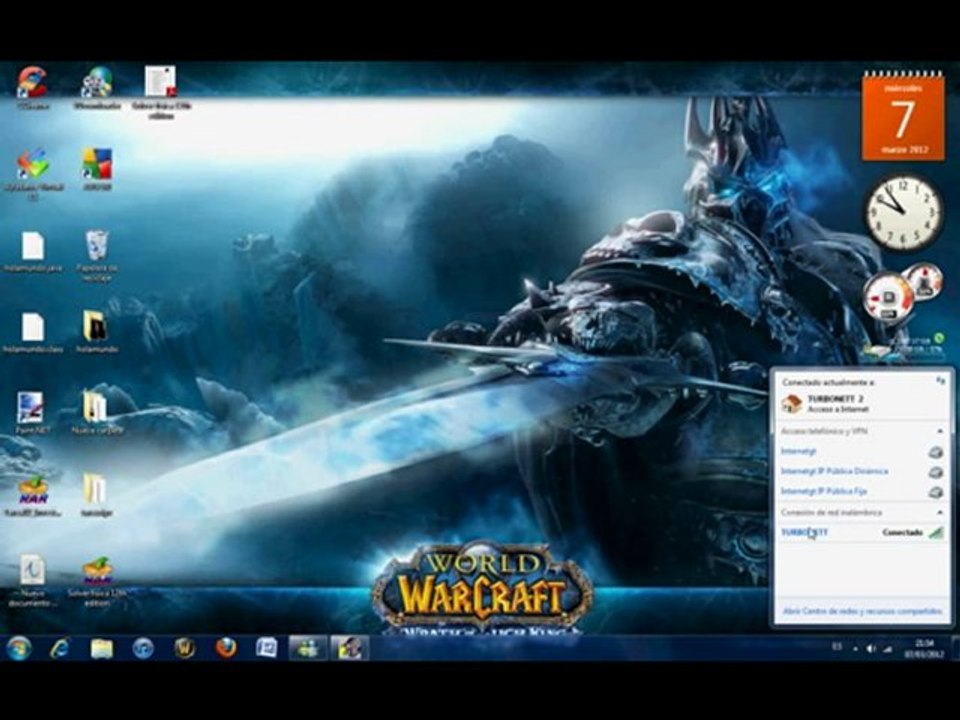Refresh the network list in popup
Screen dimensions: 960x720
[940, 381]
